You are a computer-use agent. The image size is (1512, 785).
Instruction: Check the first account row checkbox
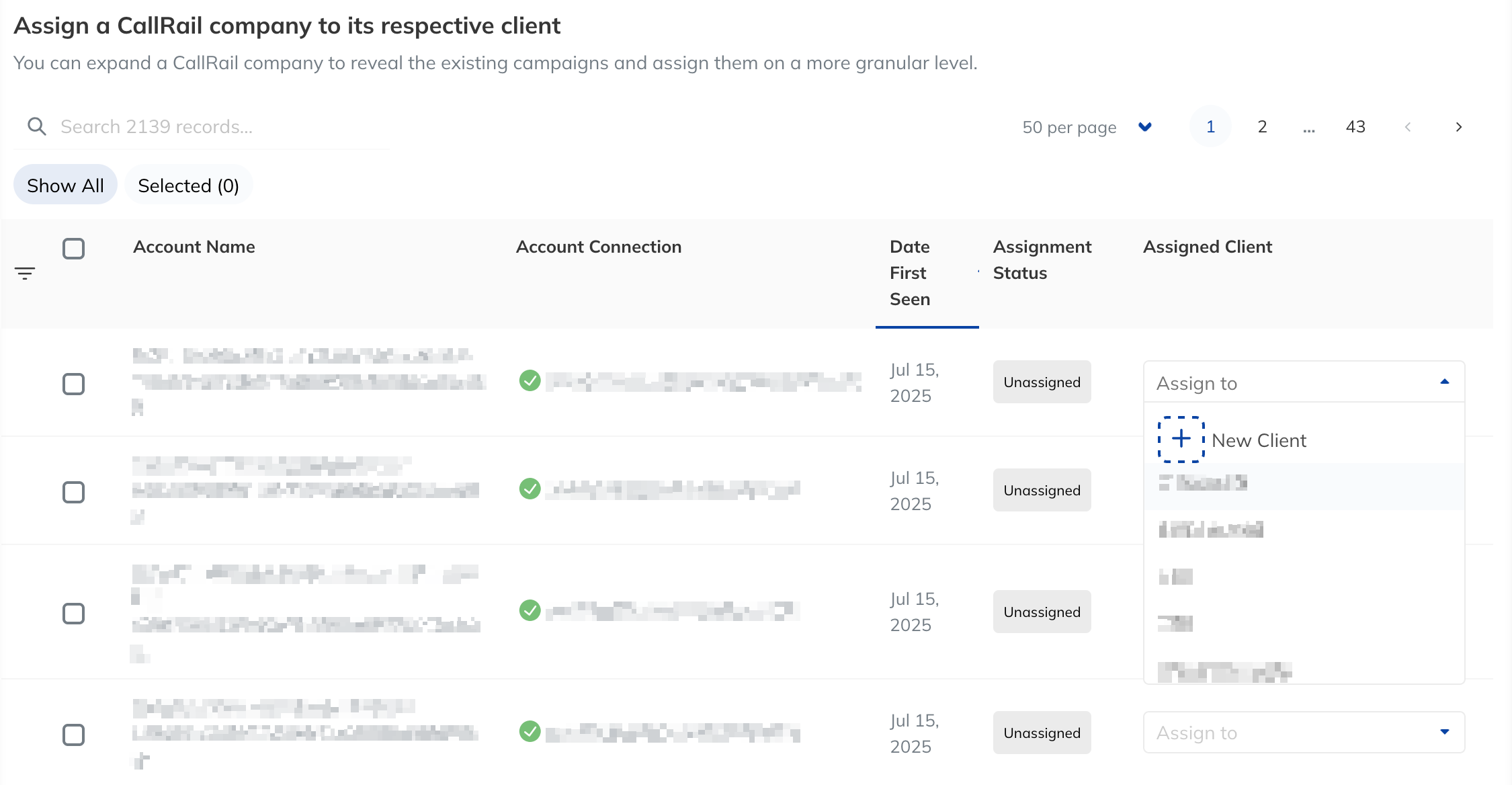[x=74, y=384]
